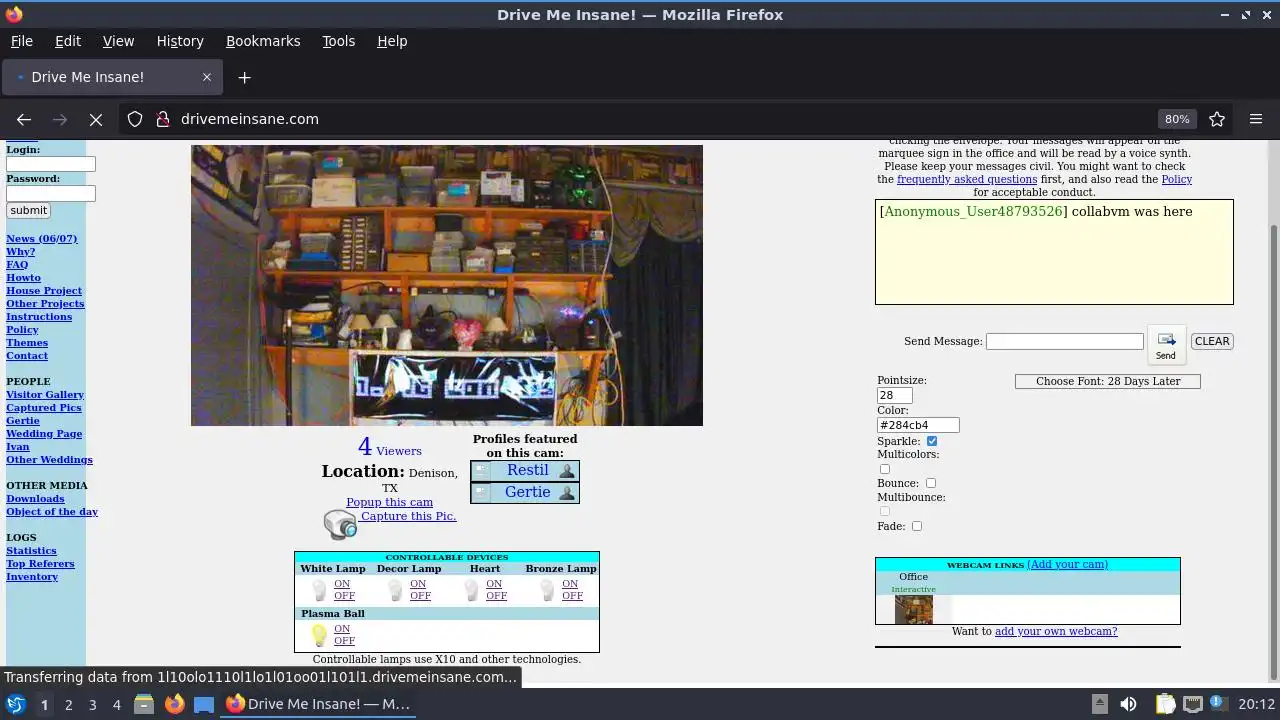Image resolution: width=1280 pixels, height=720 pixels.
Task: Click the person icon beside Restil
Action: 567,470
